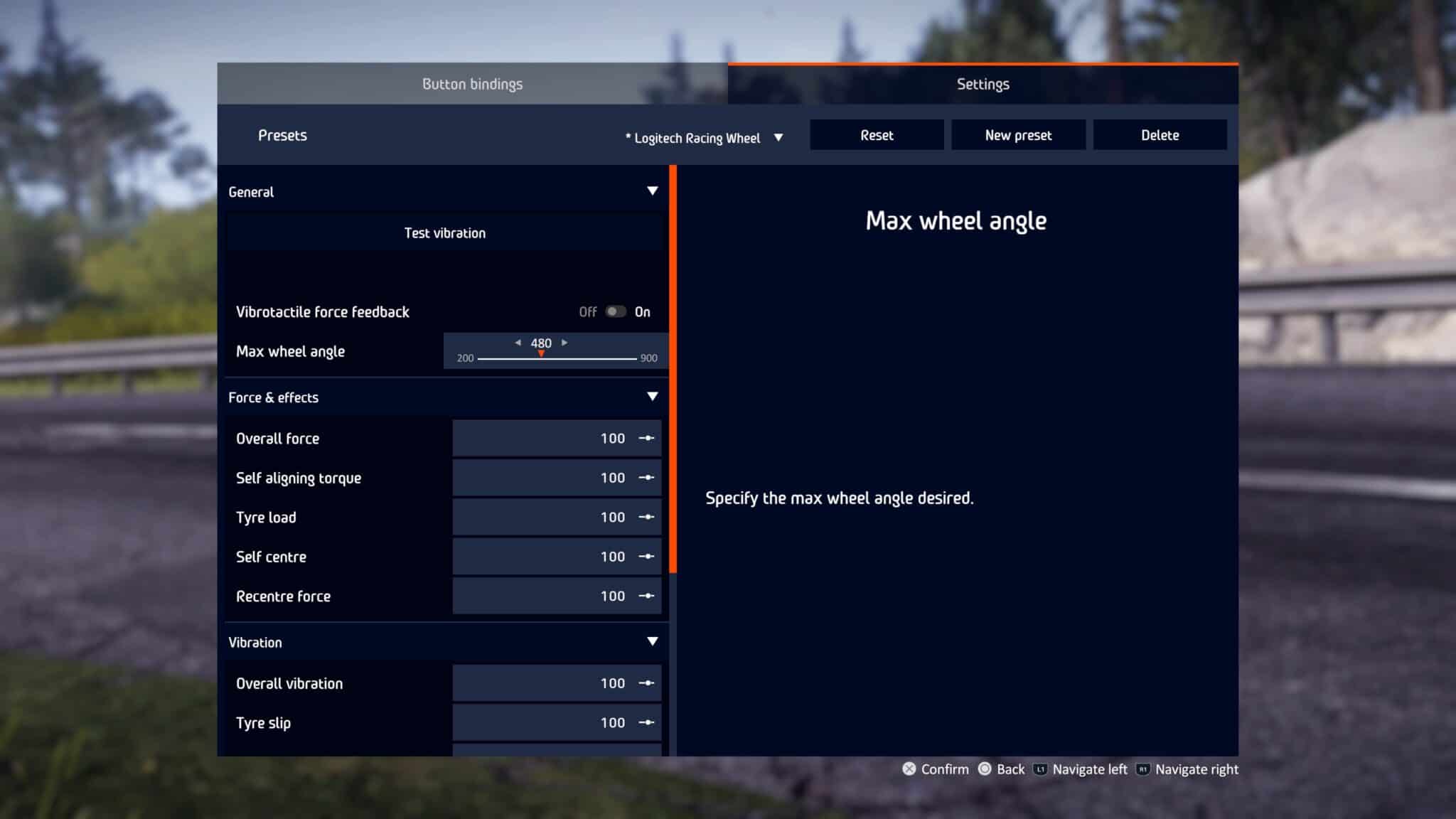Select the Settings tab
This screenshot has height=819, width=1456.
(x=983, y=84)
